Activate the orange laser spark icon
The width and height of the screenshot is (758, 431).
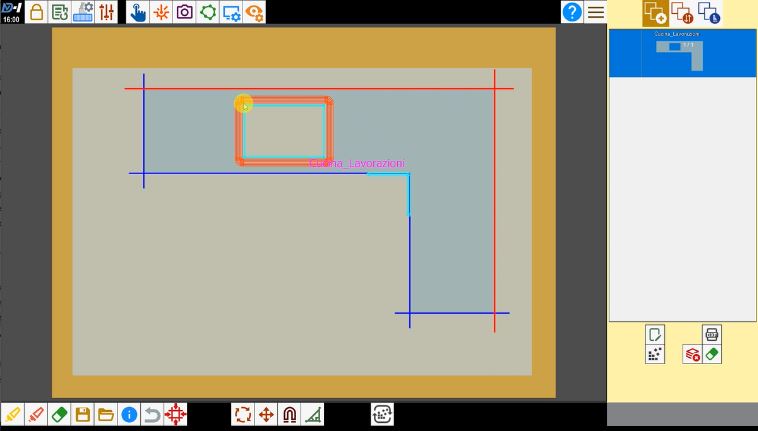pyautogui.click(x=161, y=12)
